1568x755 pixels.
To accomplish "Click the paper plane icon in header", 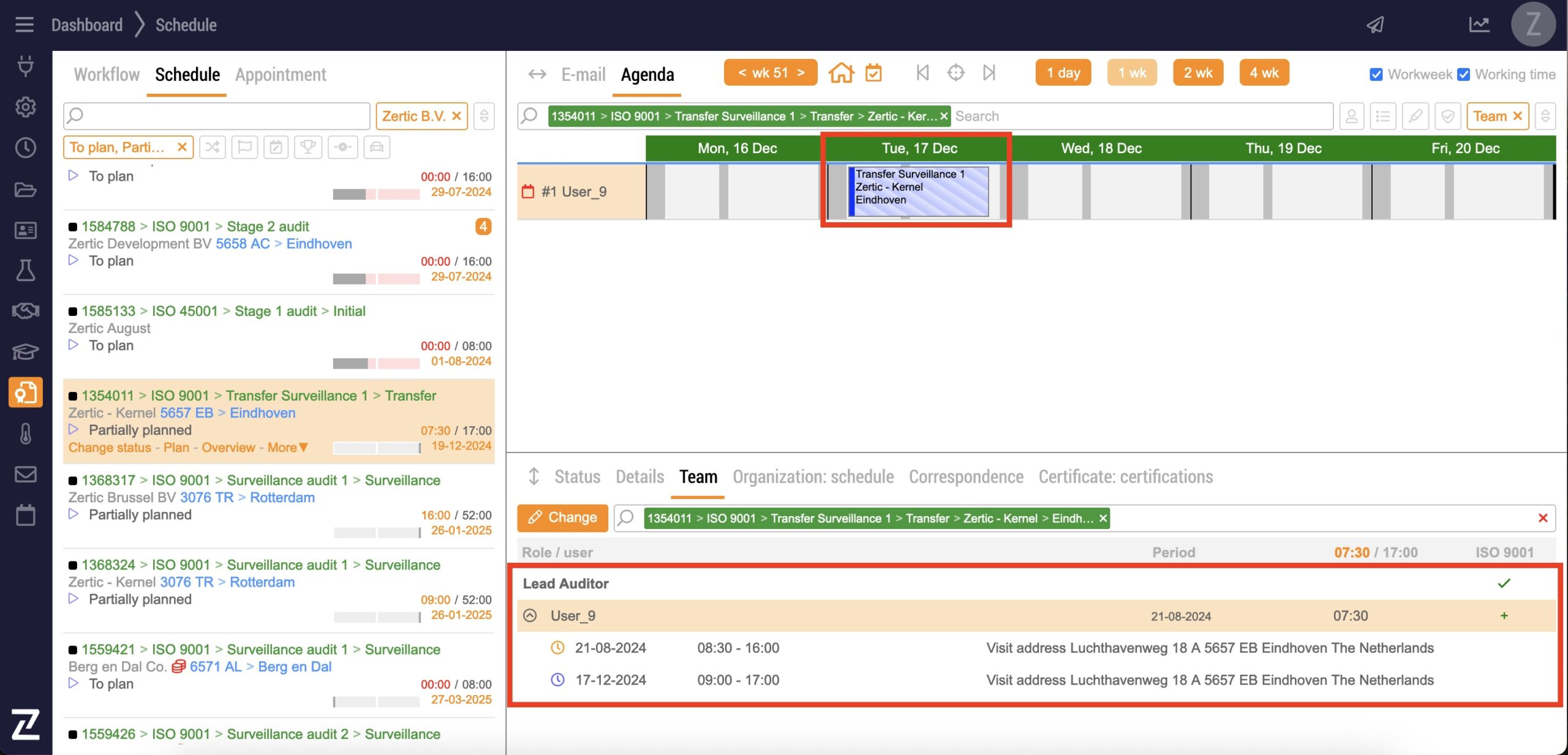I will coord(1375,24).
